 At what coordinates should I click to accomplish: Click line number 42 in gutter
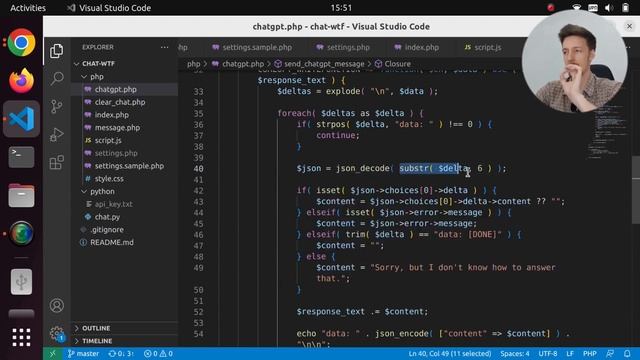(198, 191)
